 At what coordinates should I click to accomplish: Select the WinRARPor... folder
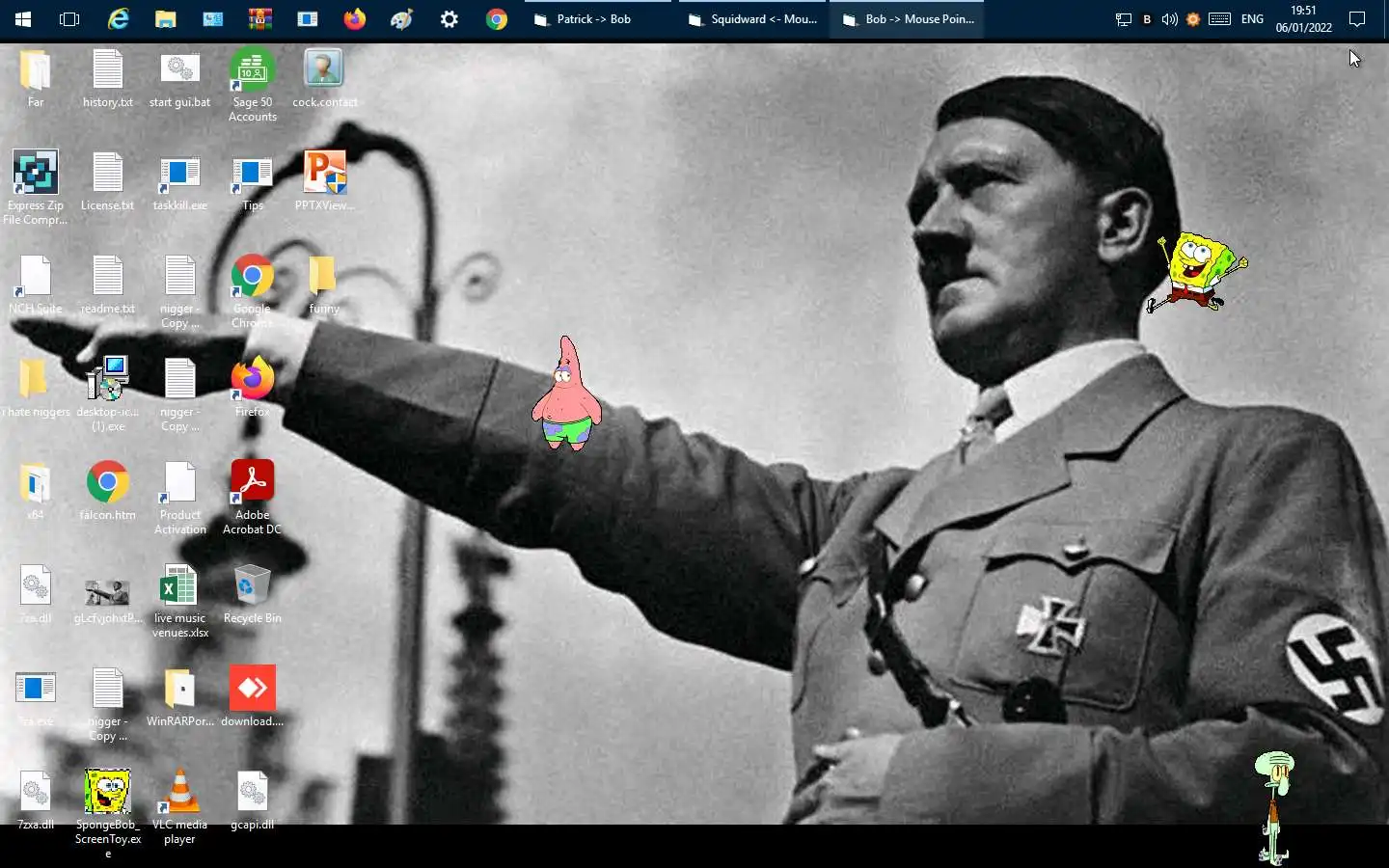click(180, 698)
